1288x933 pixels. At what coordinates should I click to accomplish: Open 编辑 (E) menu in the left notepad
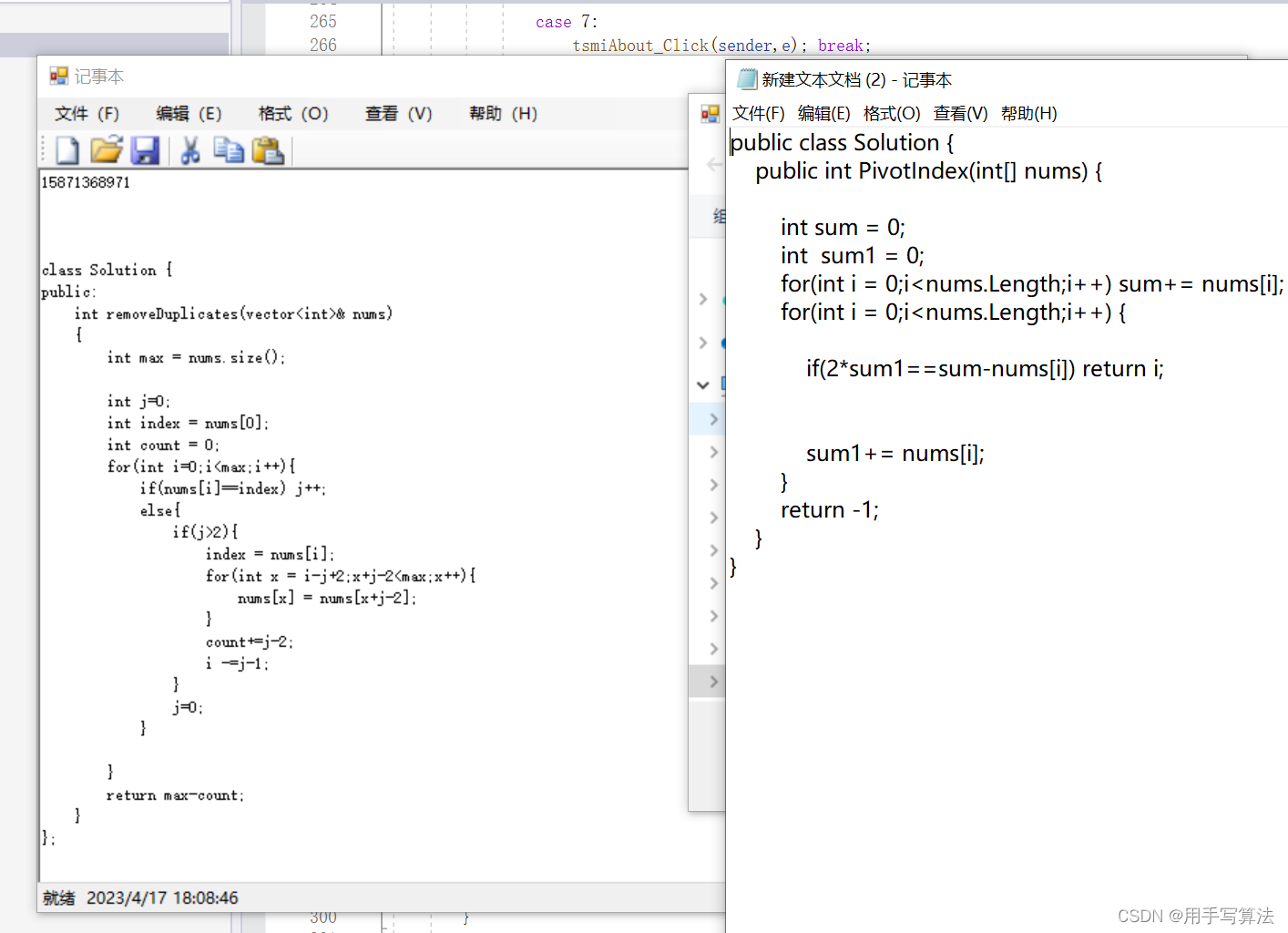pos(189,113)
